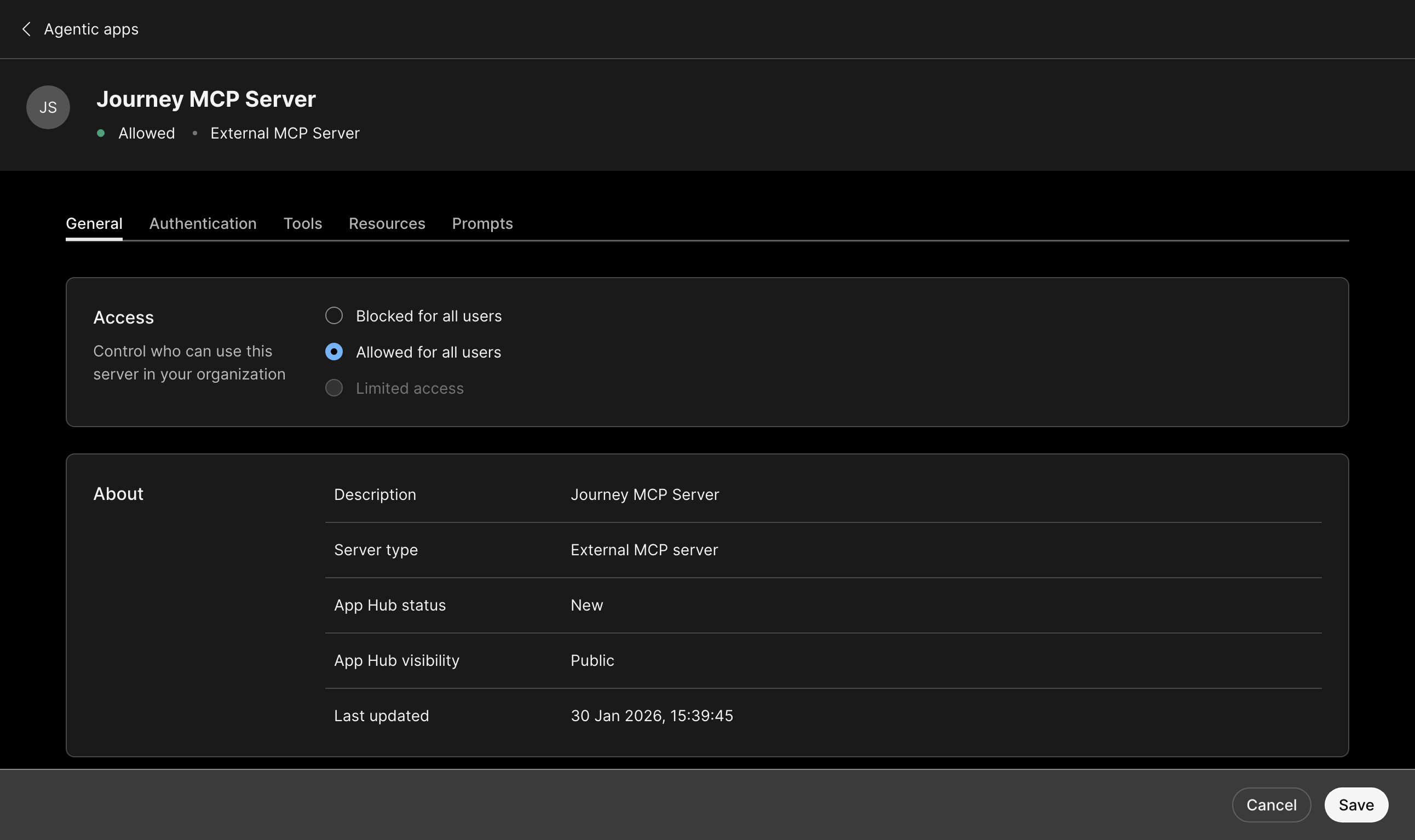Switch to the Authentication tab

pyautogui.click(x=203, y=223)
